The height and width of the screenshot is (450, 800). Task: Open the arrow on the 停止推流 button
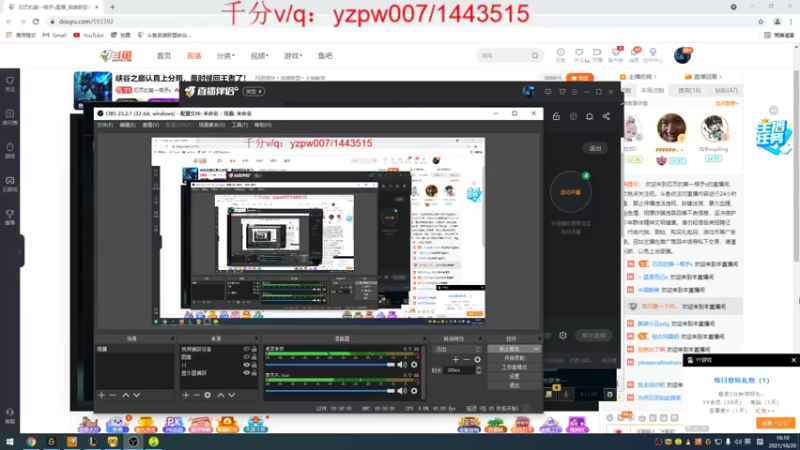pos(536,349)
